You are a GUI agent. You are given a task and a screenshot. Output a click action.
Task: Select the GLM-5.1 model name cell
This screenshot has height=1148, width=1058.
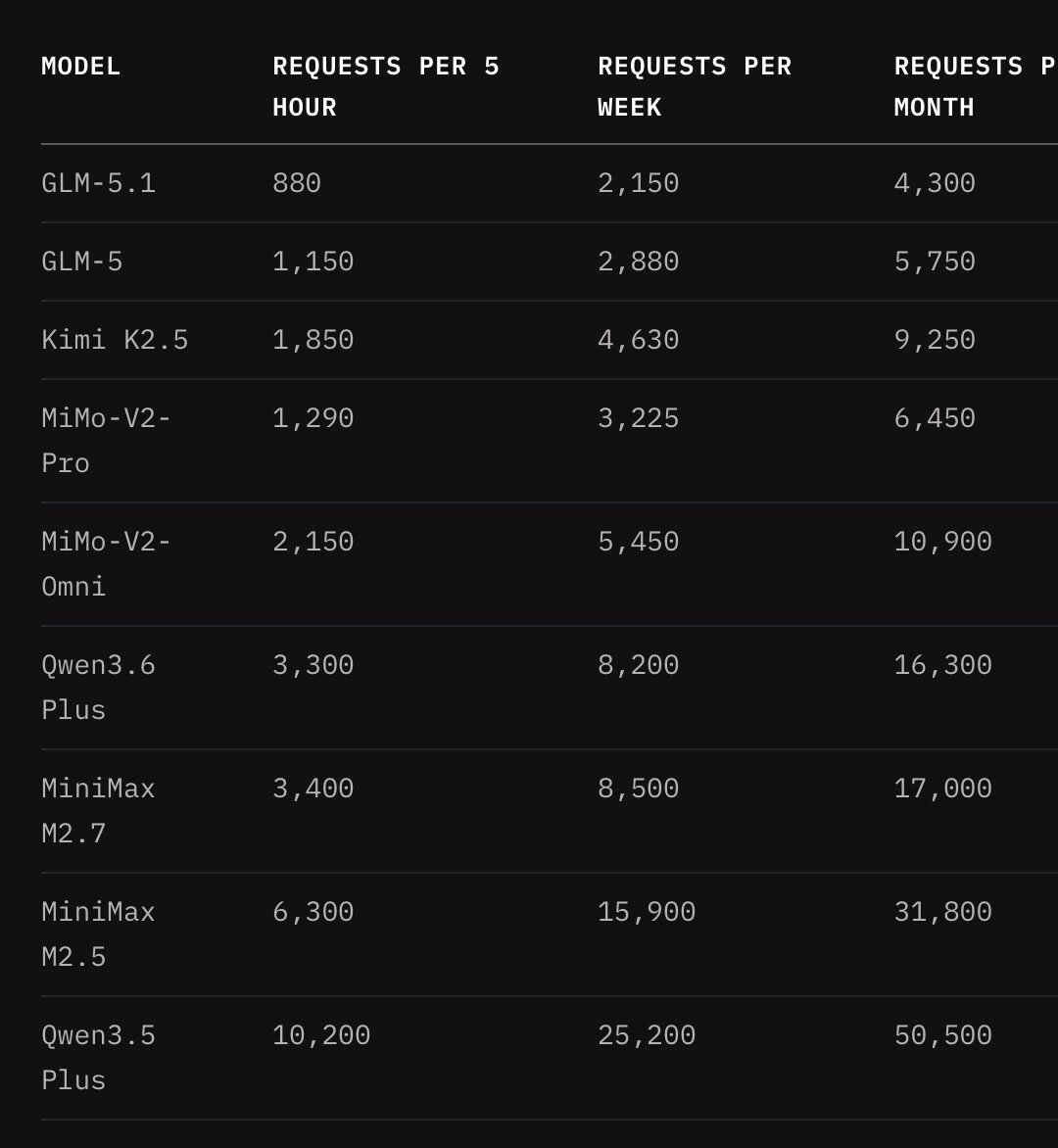[98, 183]
